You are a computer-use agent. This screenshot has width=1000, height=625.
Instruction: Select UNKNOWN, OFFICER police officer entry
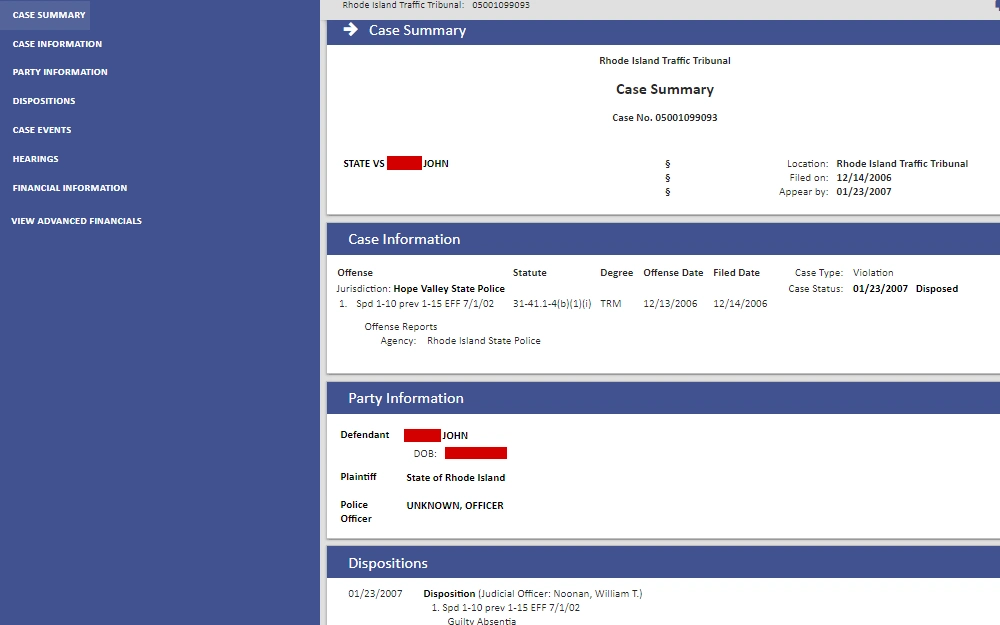(455, 506)
